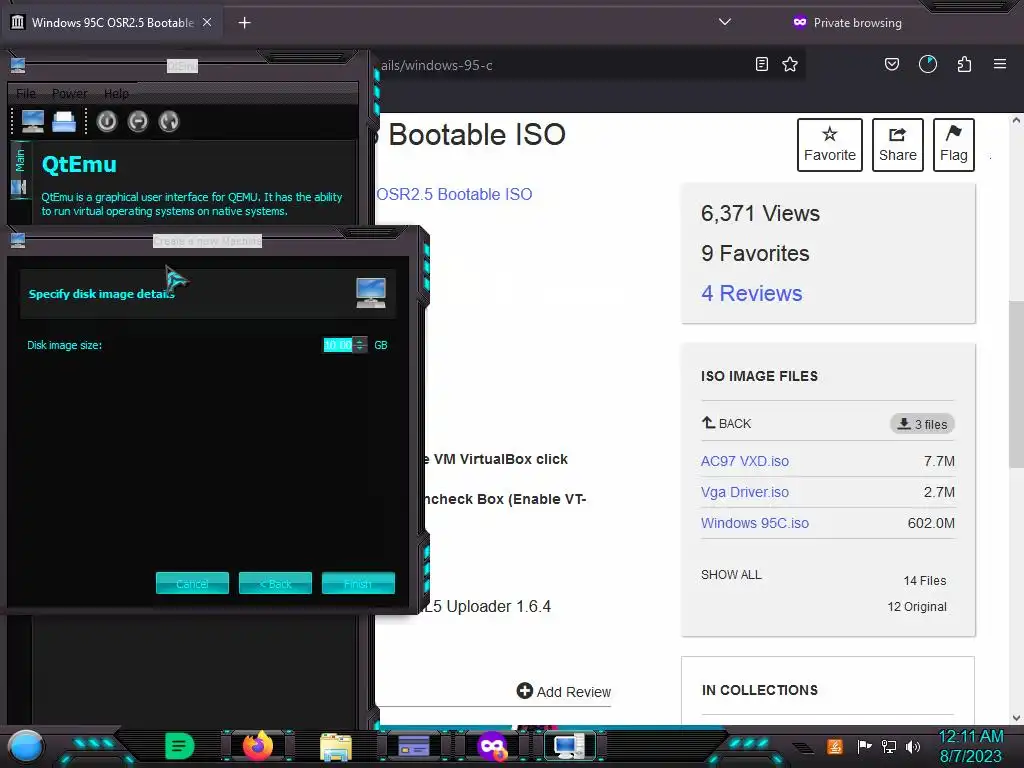Switch to Firefox private browsing on the taskbar
The width and height of the screenshot is (1024, 768).
pyautogui.click(x=492, y=746)
